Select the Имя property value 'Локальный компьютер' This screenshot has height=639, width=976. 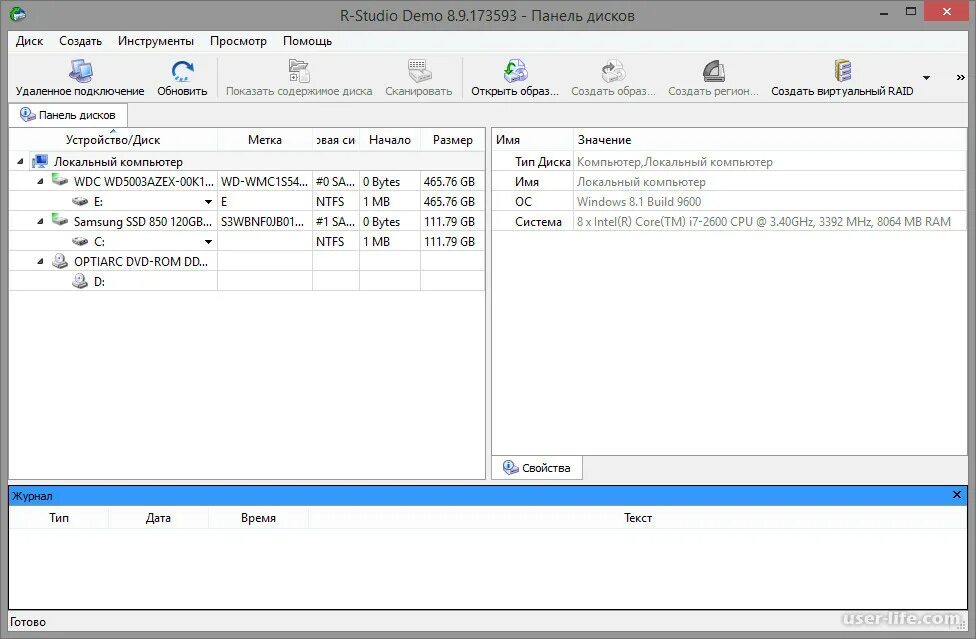[x=641, y=182]
